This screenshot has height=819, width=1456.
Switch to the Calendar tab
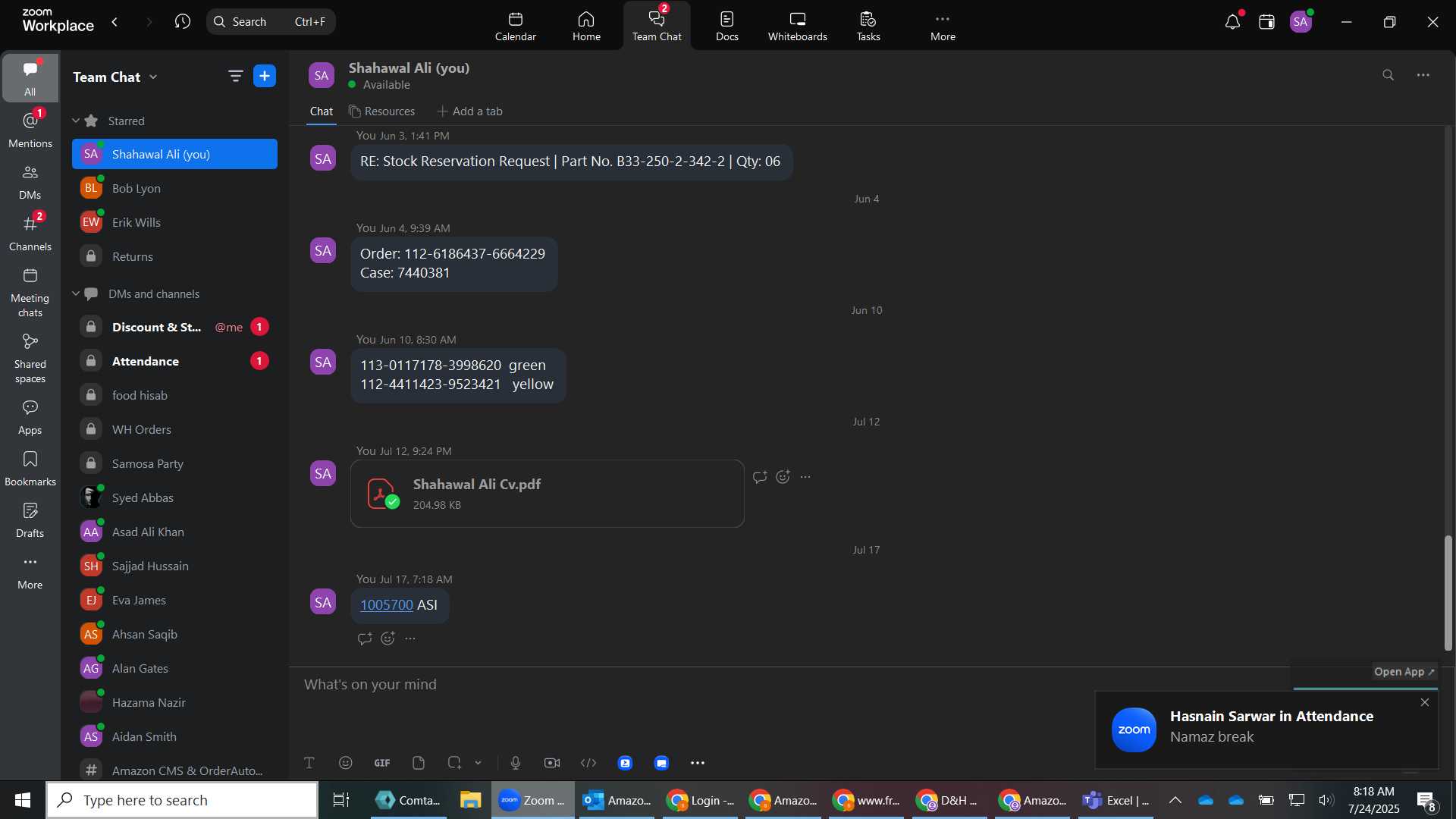tap(516, 27)
